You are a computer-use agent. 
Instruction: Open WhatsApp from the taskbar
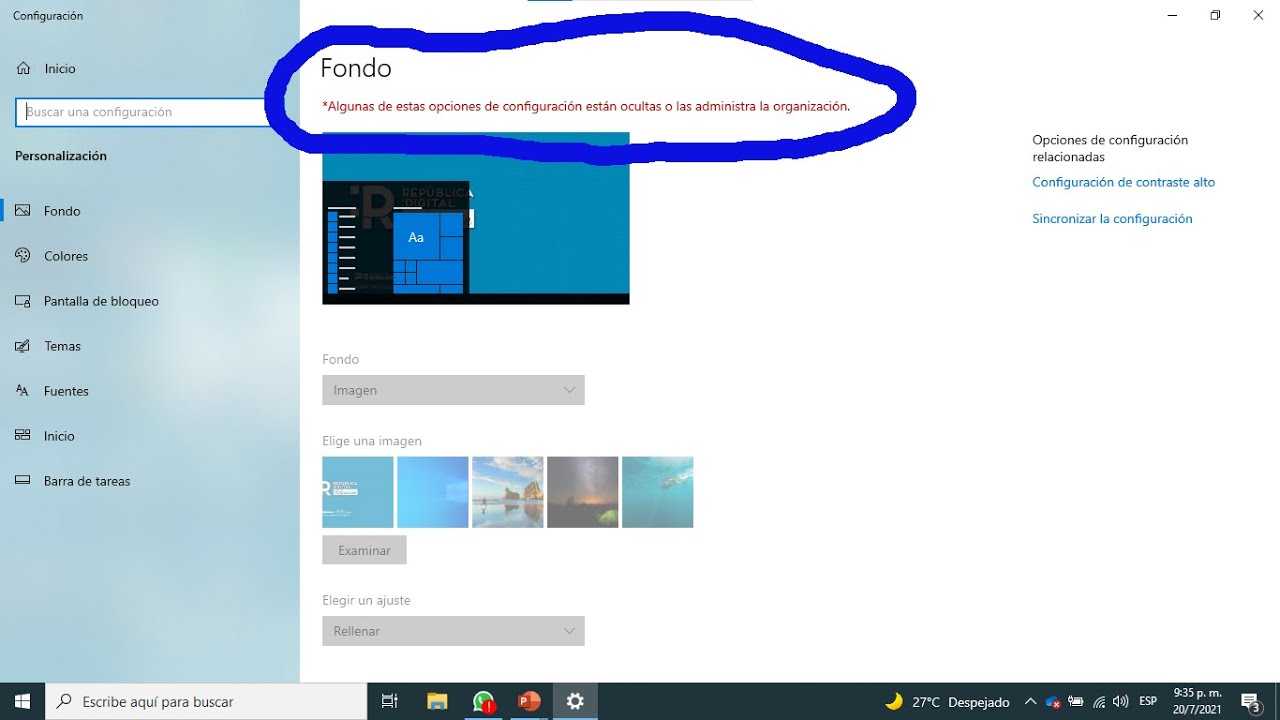point(483,701)
